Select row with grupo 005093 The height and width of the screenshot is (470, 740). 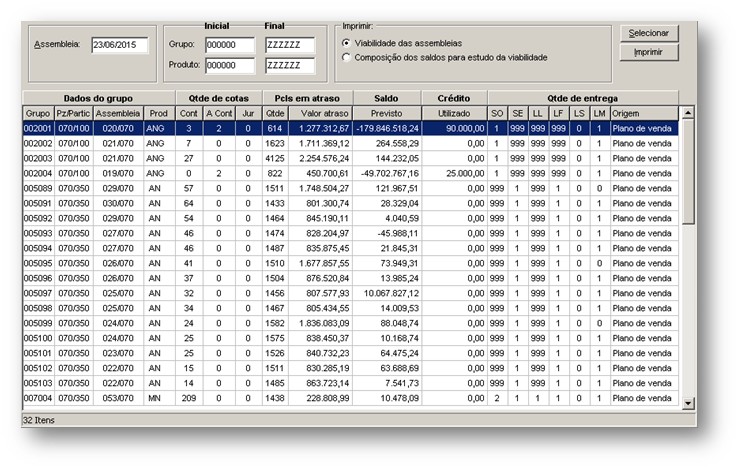click(x=351, y=233)
